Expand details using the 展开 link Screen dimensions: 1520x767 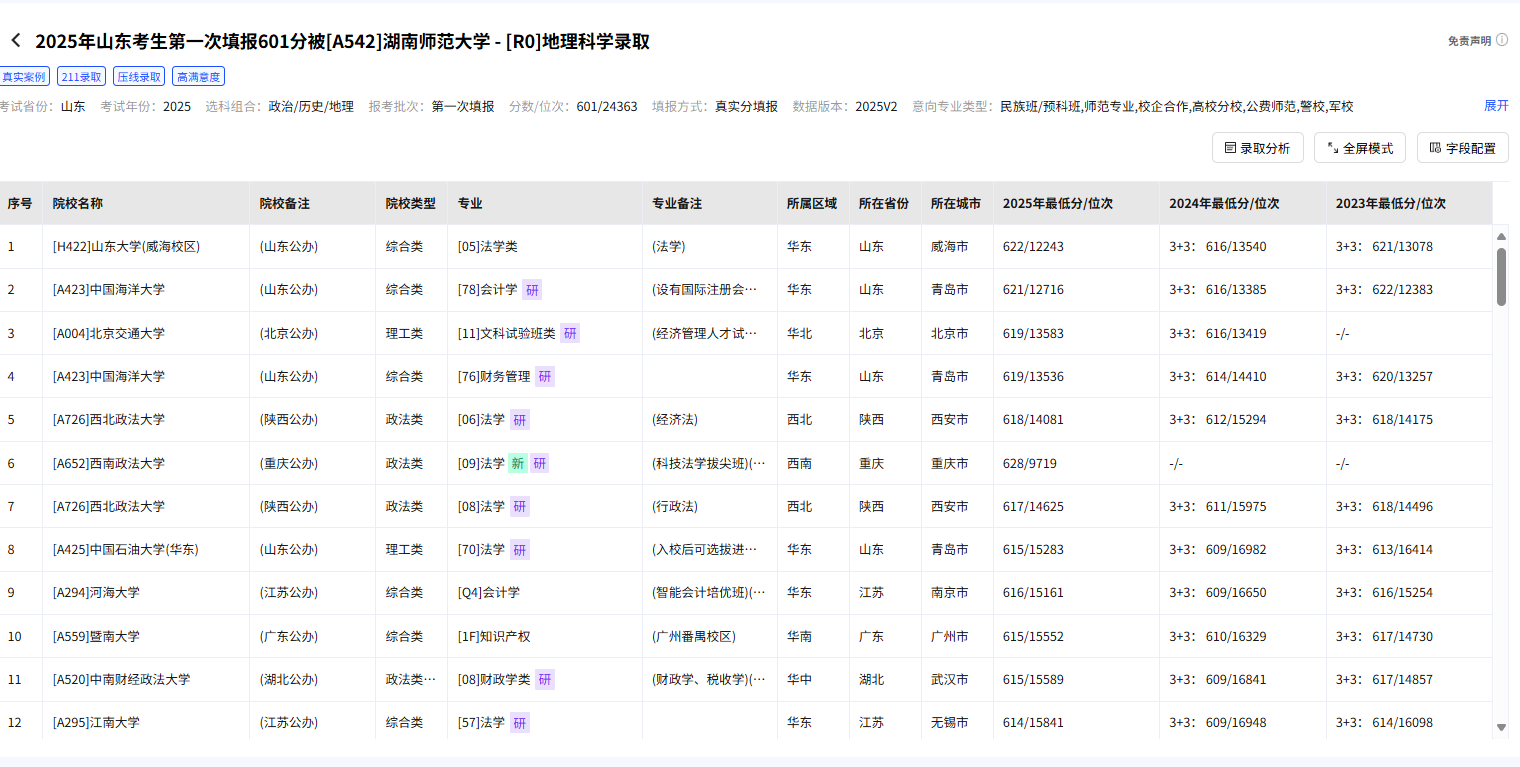coord(1496,105)
